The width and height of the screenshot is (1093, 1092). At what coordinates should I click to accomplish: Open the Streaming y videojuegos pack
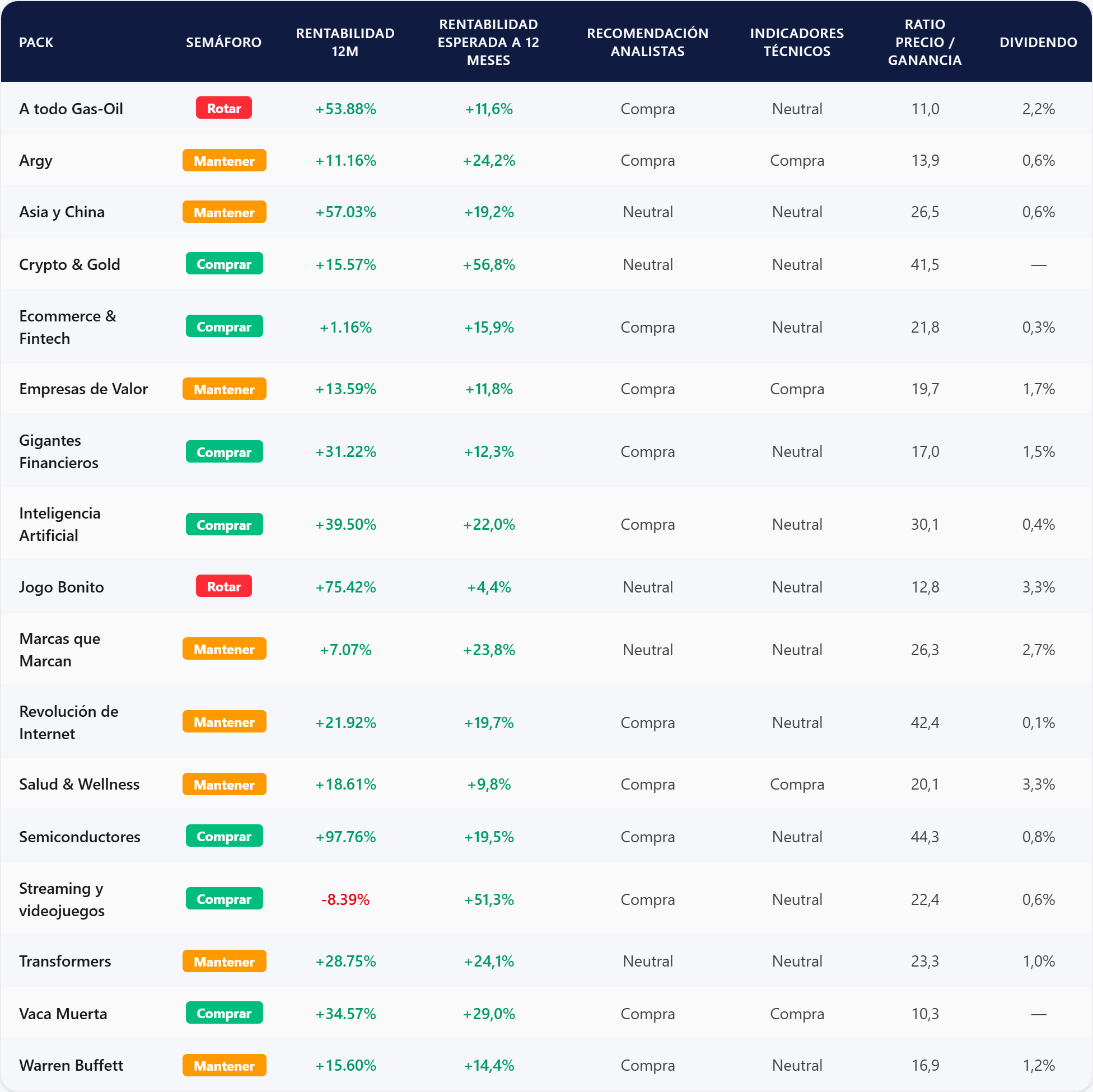pos(61,899)
